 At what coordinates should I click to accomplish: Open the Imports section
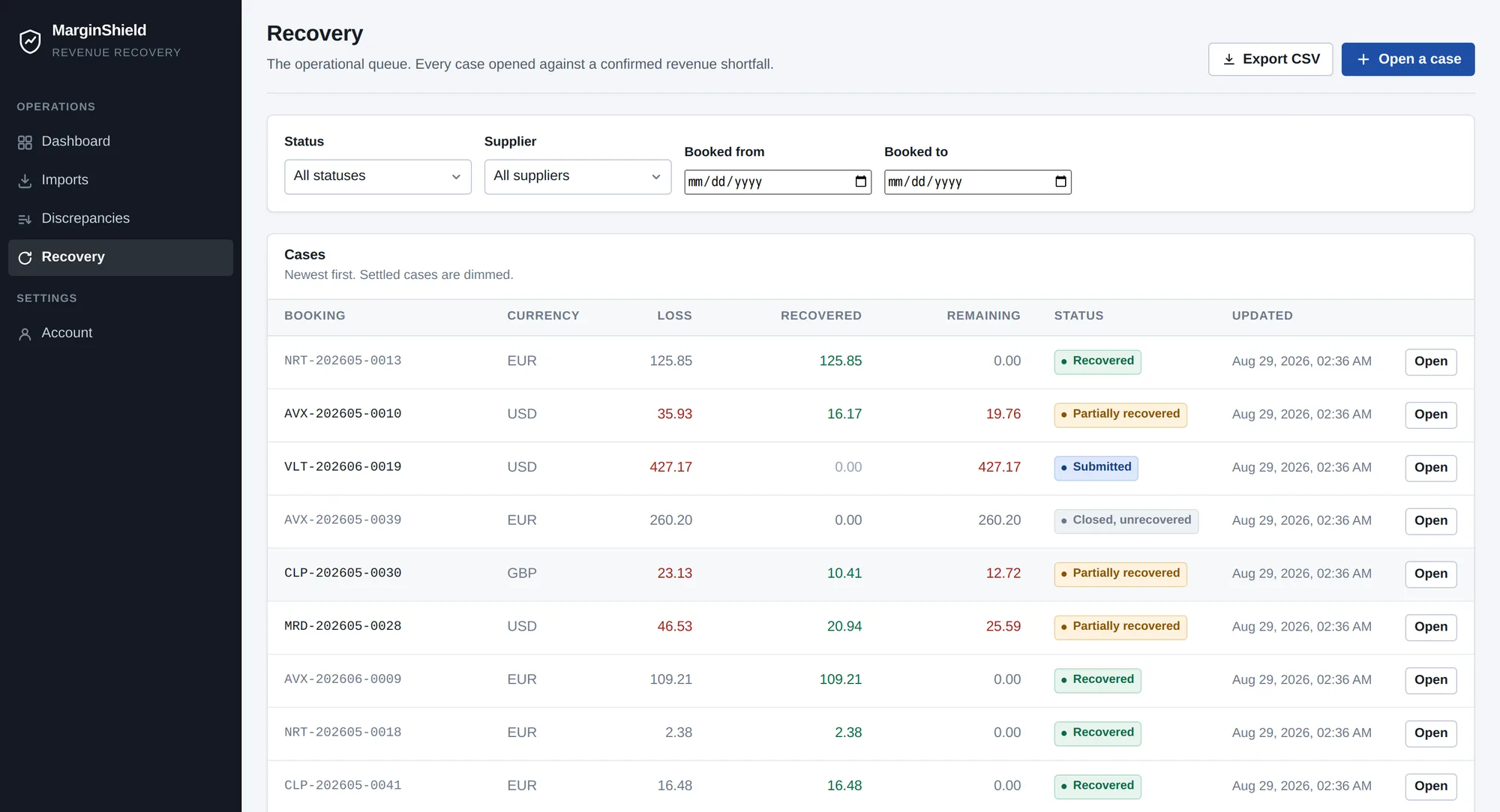(121, 180)
